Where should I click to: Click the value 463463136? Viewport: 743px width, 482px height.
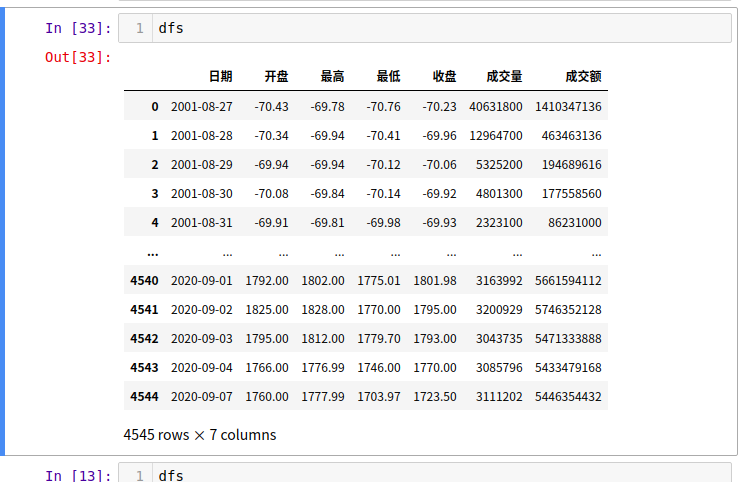point(571,136)
